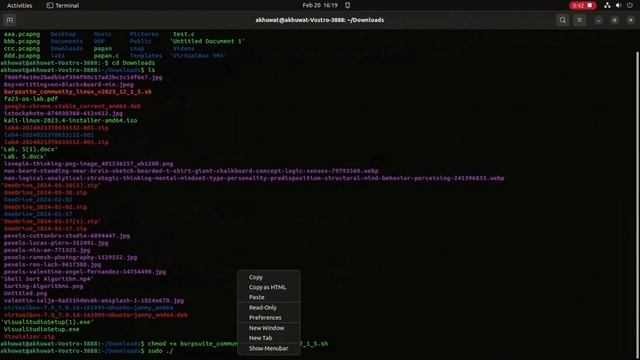Viewport: 640px width, 360px height.
Task: Click google-chrome-stable_current_amd64.deb entry
Action: (72, 106)
